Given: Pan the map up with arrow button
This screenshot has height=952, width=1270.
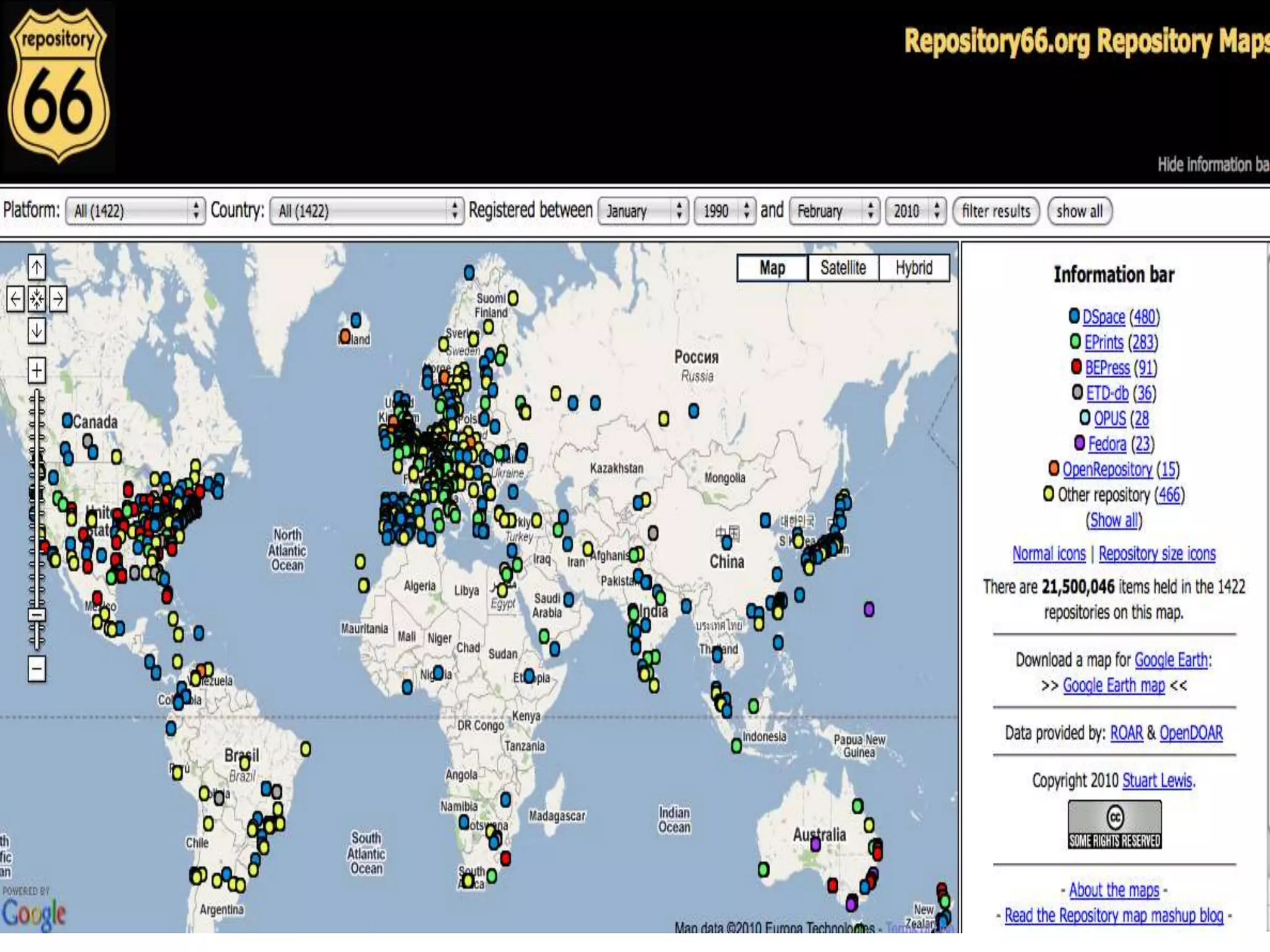Looking at the screenshot, I should click(x=37, y=268).
